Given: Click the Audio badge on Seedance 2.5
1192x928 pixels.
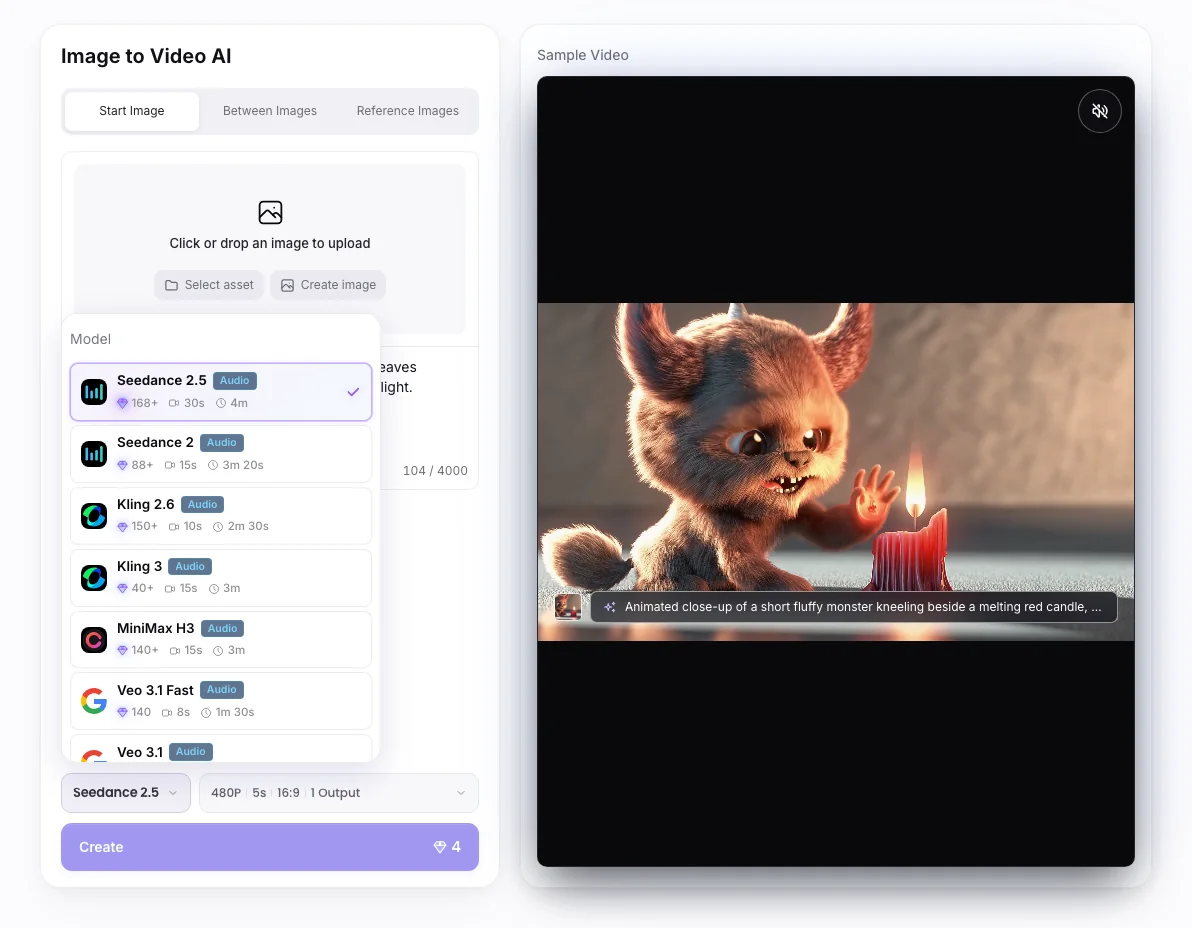Looking at the screenshot, I should (x=234, y=381).
